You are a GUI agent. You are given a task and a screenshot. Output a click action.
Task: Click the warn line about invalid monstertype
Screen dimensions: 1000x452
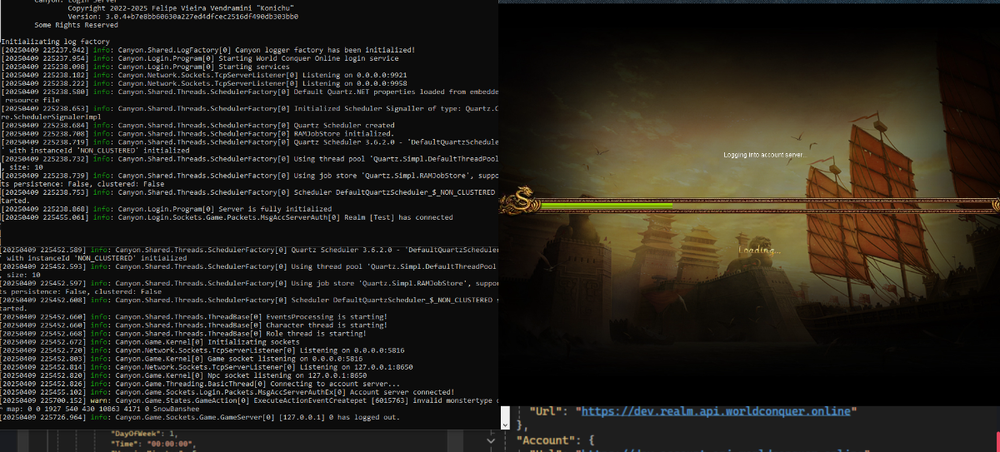pos(300,400)
